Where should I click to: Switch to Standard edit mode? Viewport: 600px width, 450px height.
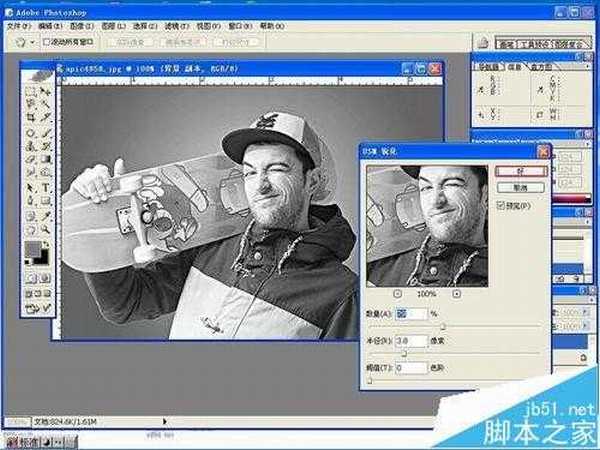coord(31,278)
